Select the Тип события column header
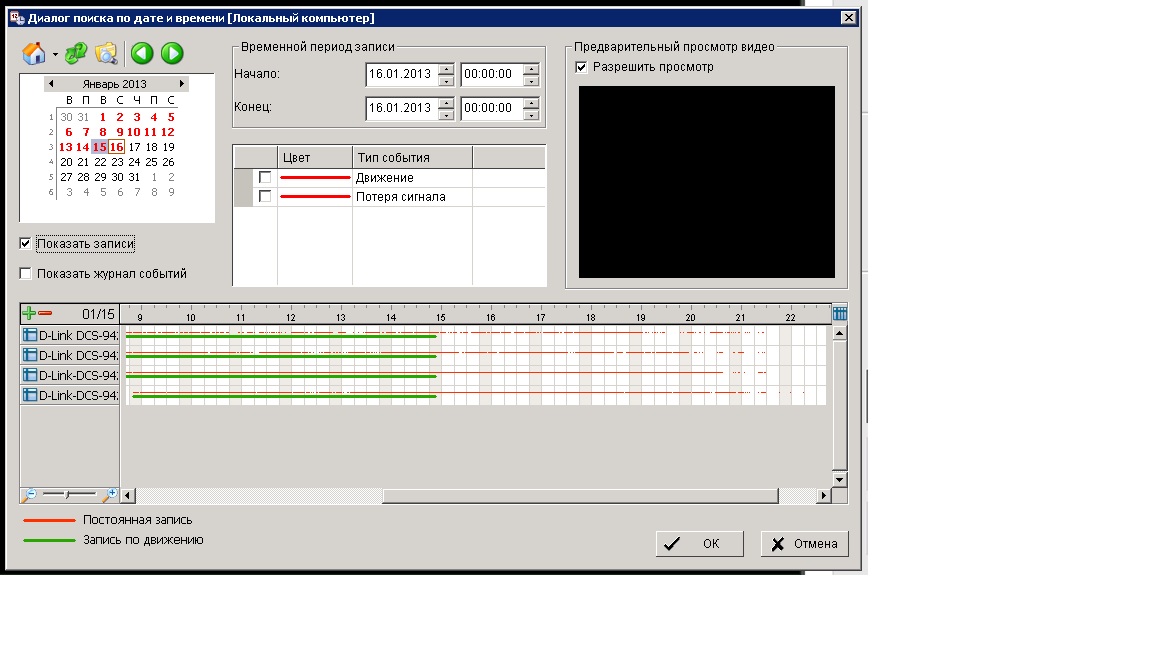The height and width of the screenshot is (648, 1152). point(412,158)
